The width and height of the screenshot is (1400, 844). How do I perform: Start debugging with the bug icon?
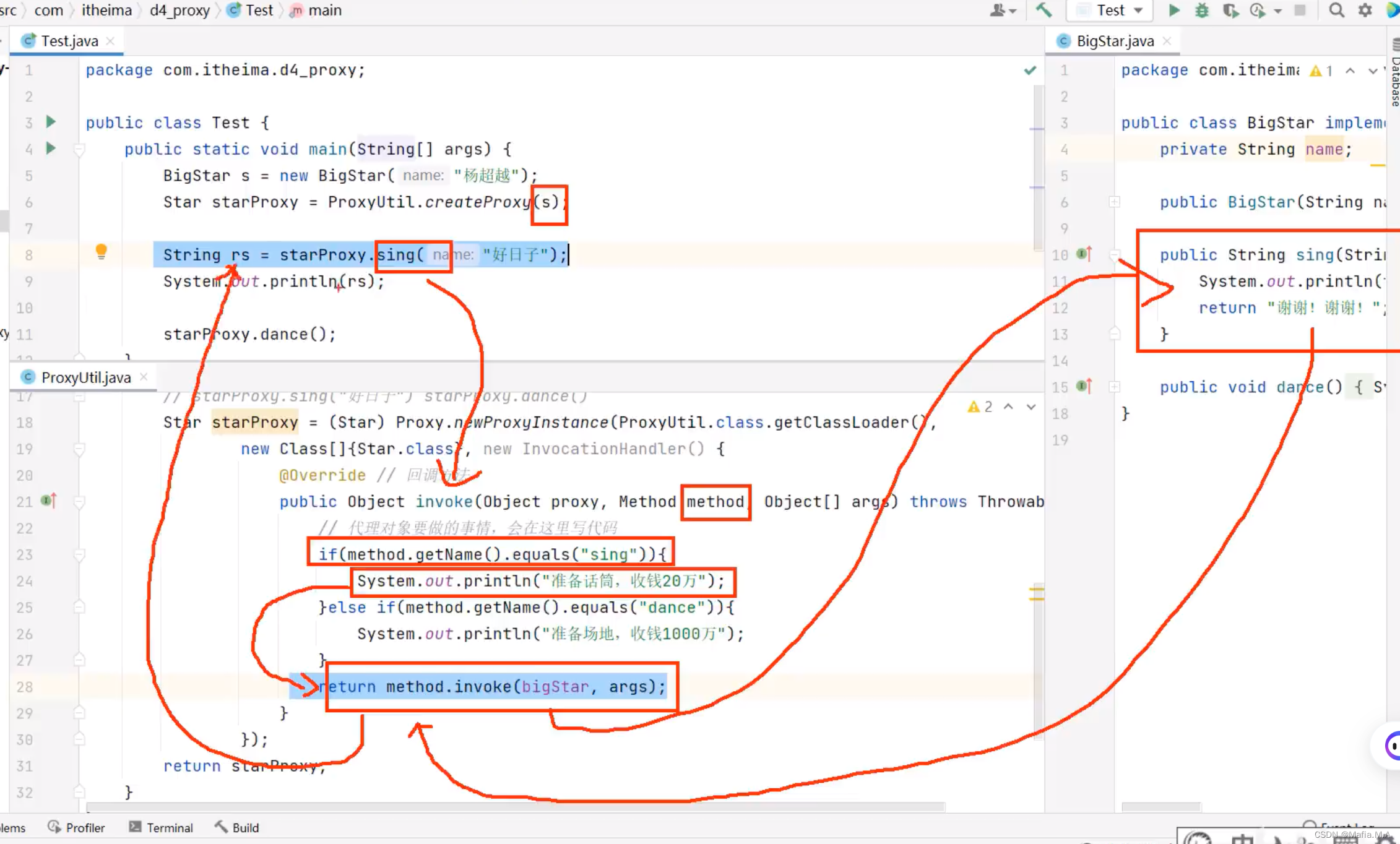point(1201,11)
